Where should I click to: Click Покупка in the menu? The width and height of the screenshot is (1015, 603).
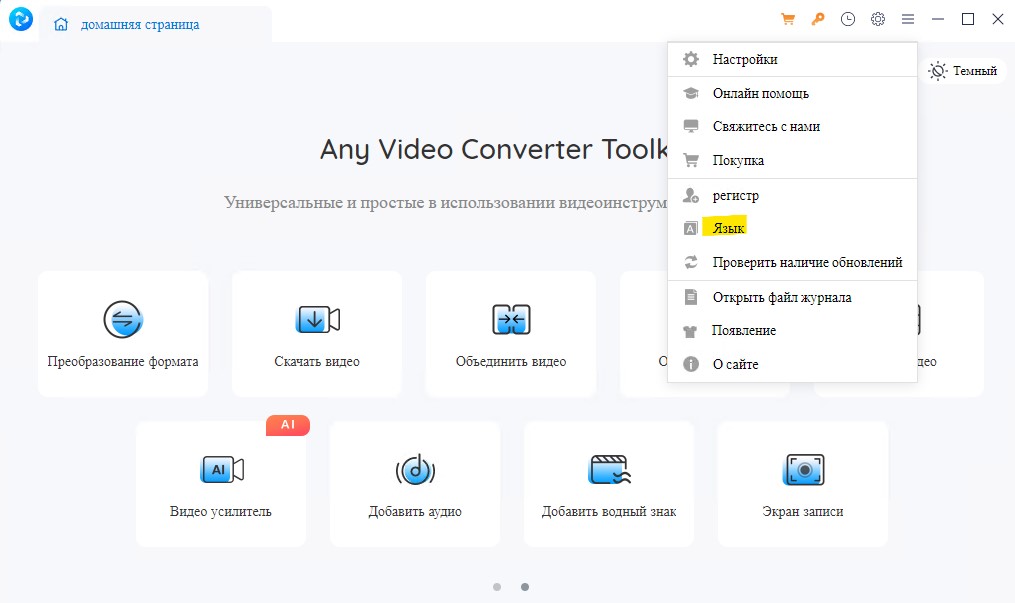(x=792, y=160)
